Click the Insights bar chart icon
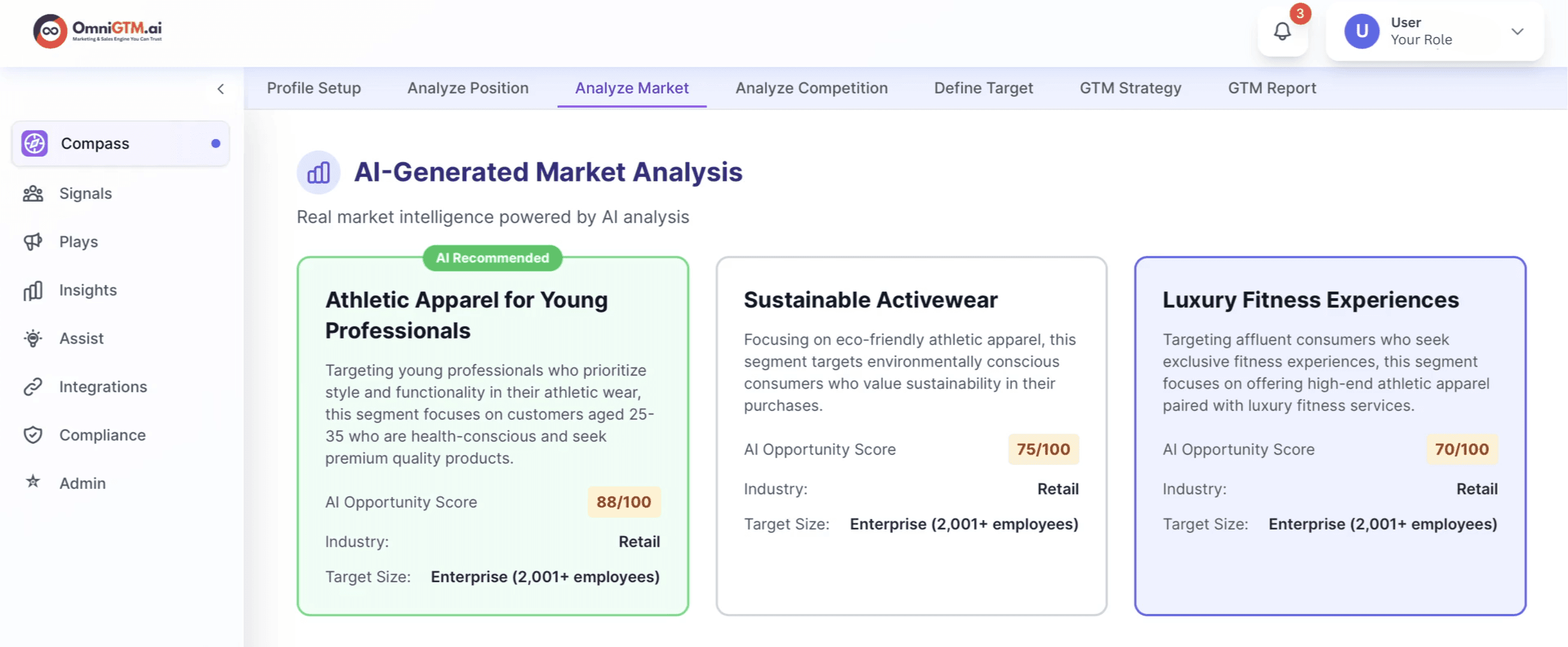This screenshot has width=1568, height=647. pos(33,291)
